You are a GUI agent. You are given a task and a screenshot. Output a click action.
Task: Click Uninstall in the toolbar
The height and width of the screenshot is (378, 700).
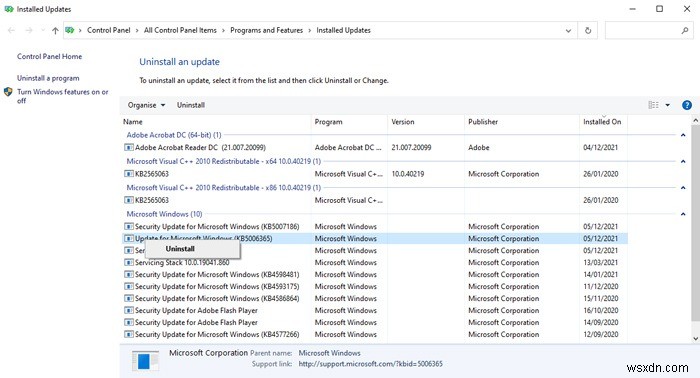pyautogui.click(x=191, y=105)
